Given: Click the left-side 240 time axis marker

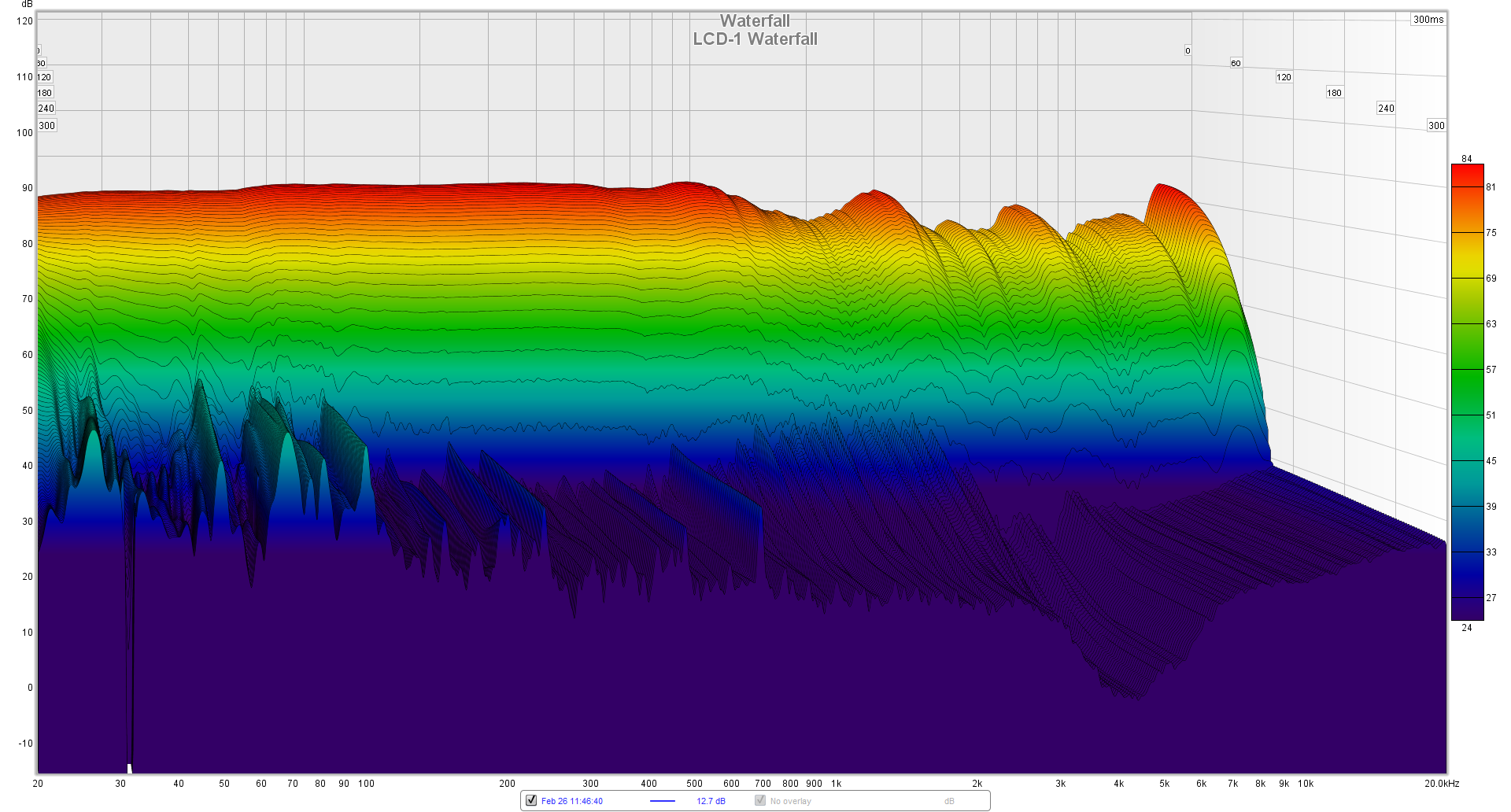Looking at the screenshot, I should point(46,109).
